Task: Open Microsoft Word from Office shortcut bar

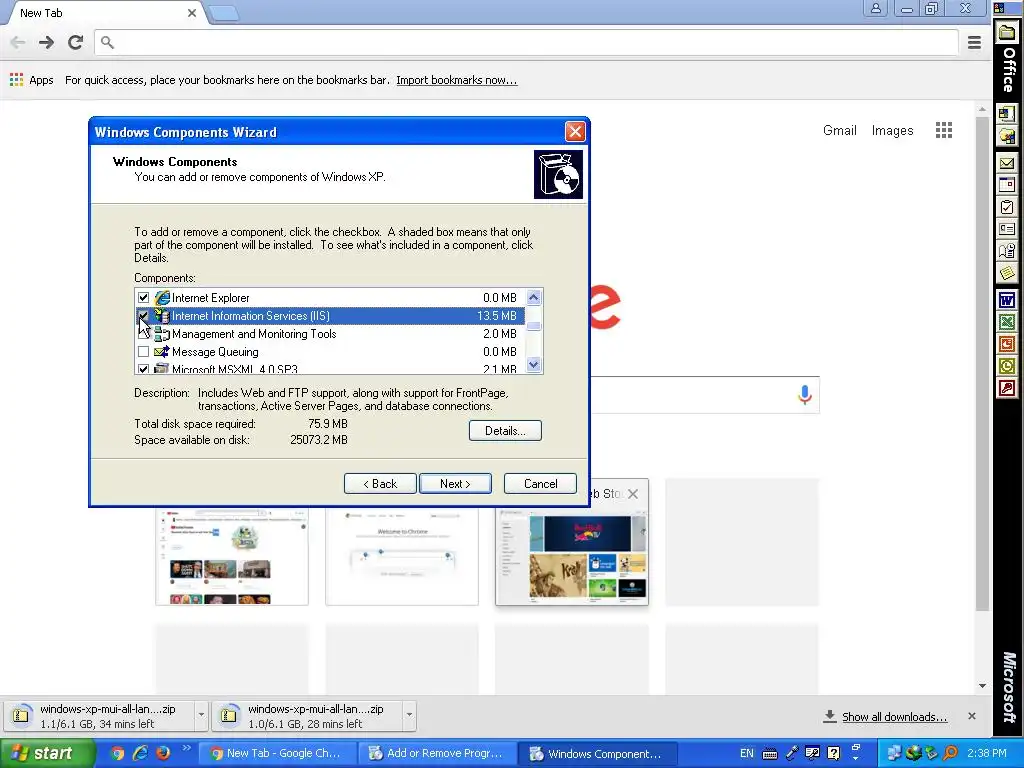Action: (x=1006, y=300)
